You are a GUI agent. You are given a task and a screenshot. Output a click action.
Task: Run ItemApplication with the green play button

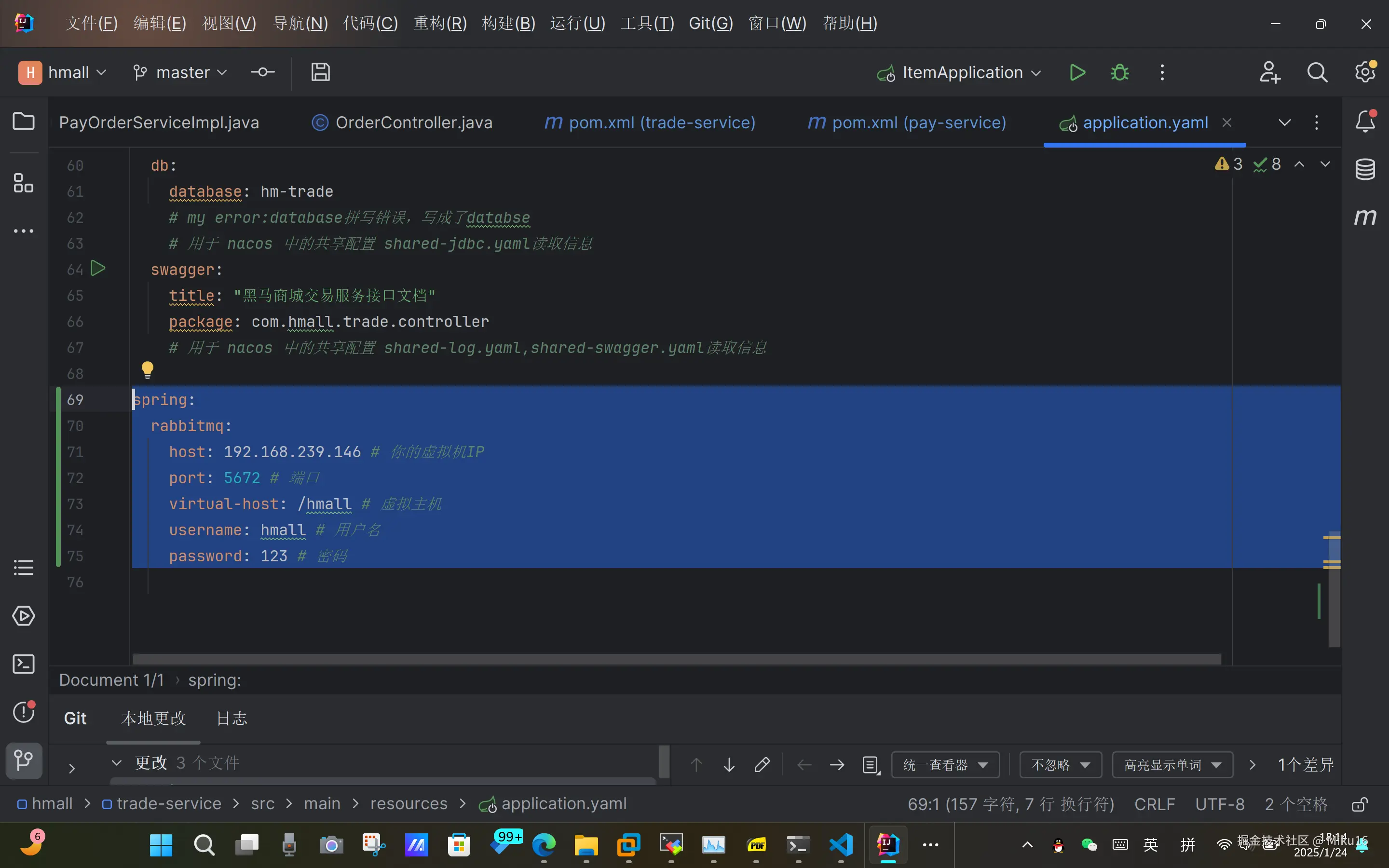click(x=1077, y=72)
